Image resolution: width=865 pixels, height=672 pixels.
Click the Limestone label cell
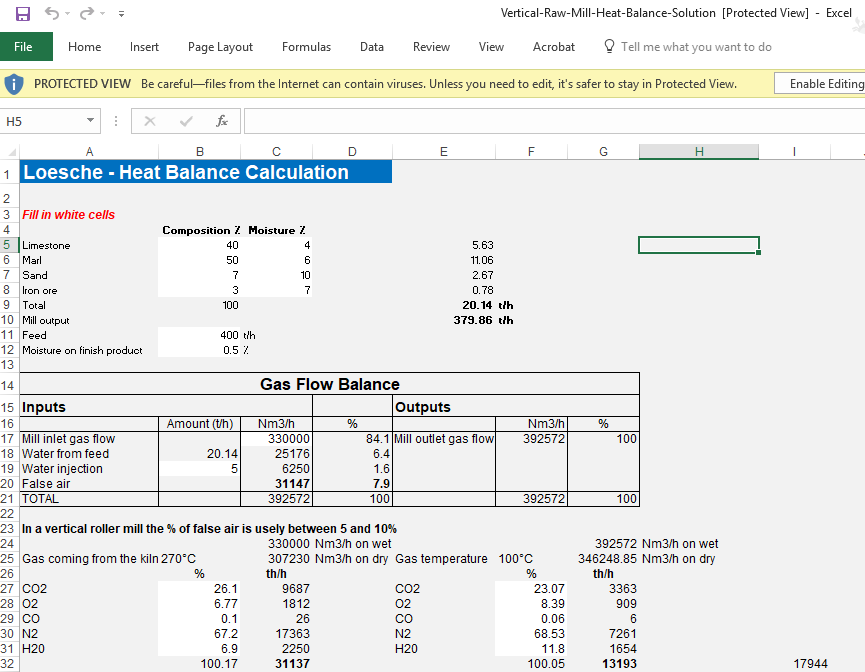click(89, 245)
